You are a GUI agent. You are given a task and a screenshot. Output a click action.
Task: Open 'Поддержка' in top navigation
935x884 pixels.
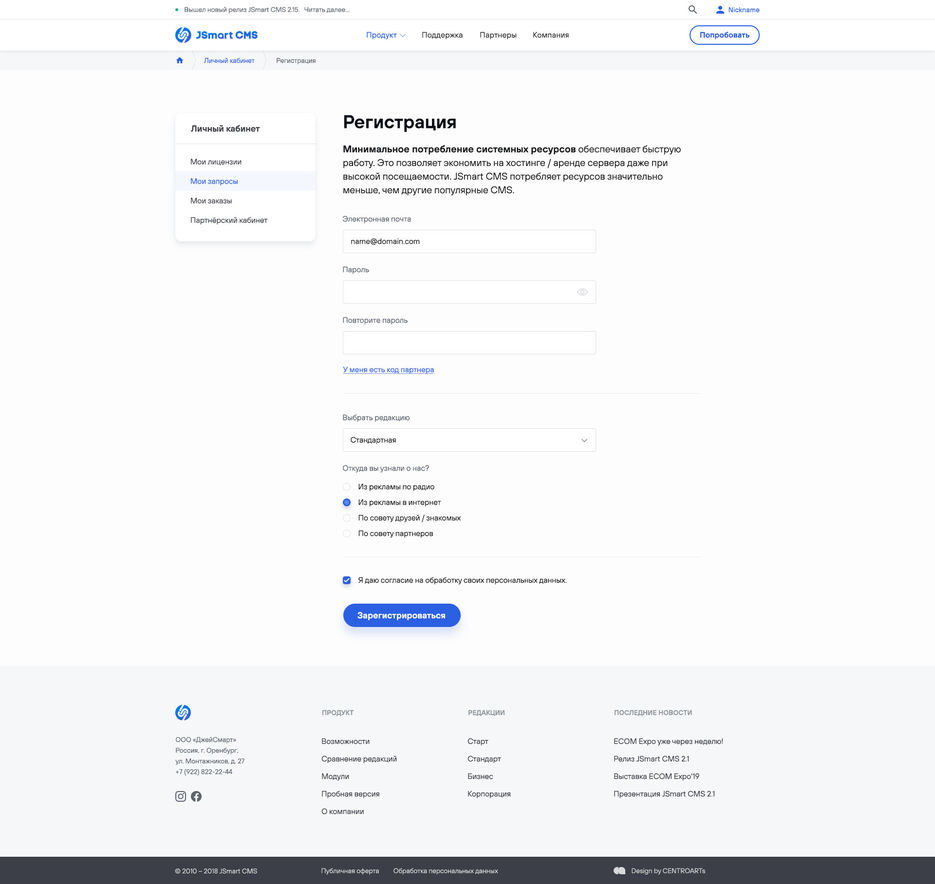coord(442,35)
